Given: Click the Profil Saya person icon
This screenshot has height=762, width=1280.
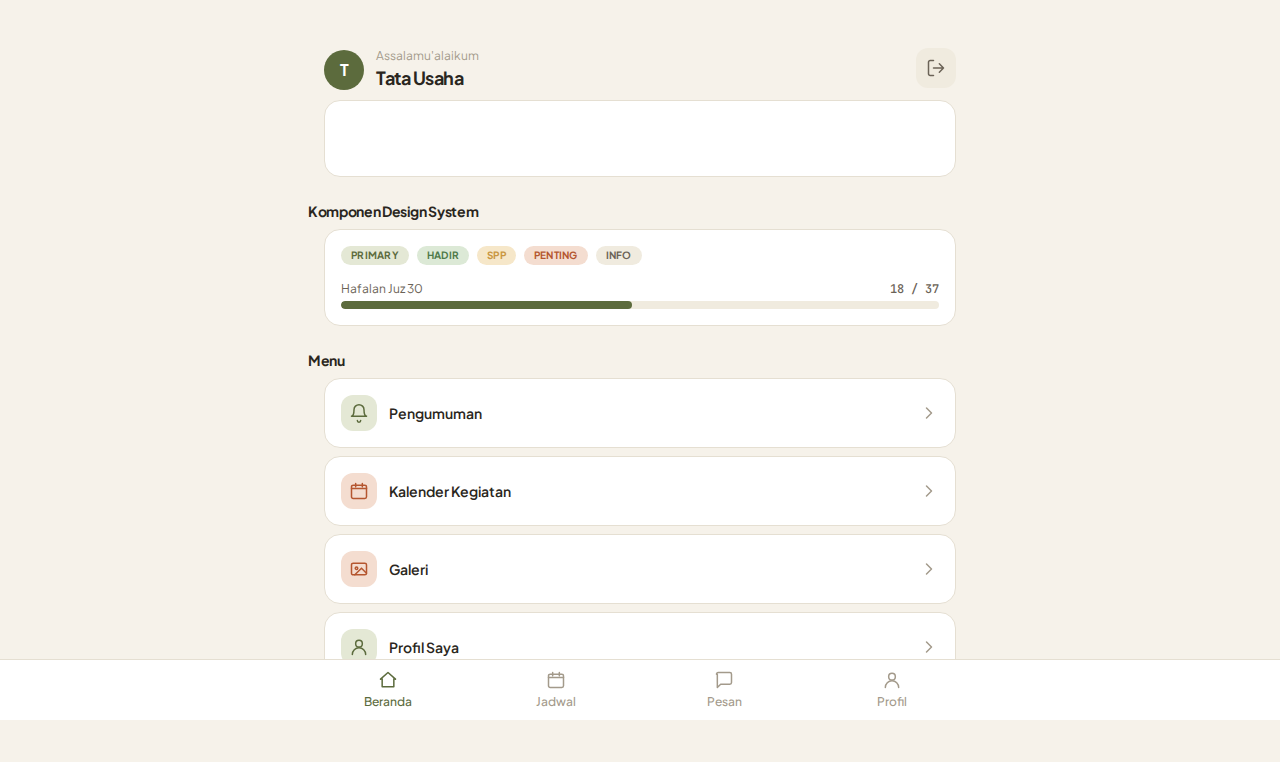Looking at the screenshot, I should click(359, 647).
